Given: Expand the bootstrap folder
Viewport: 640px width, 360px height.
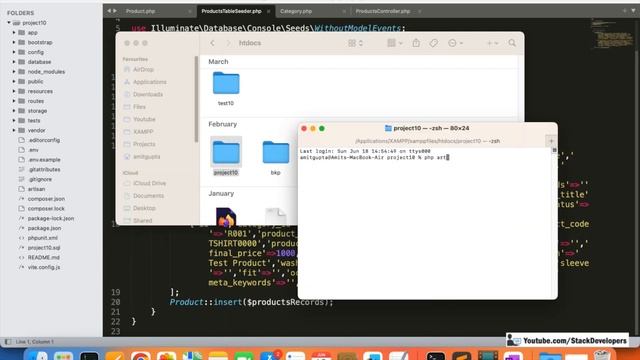Looking at the screenshot, I should [14, 42].
